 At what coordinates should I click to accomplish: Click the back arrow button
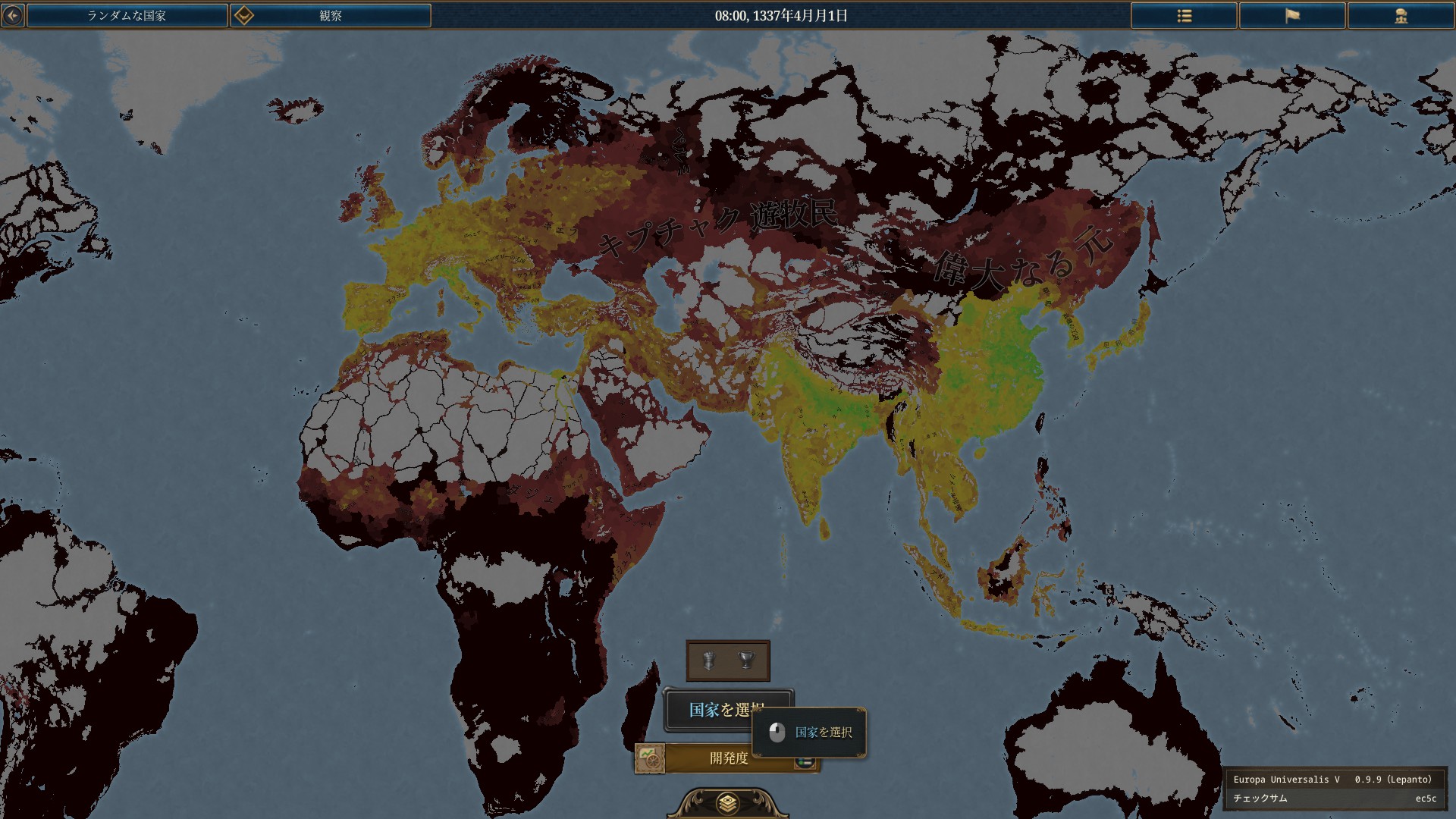point(13,15)
